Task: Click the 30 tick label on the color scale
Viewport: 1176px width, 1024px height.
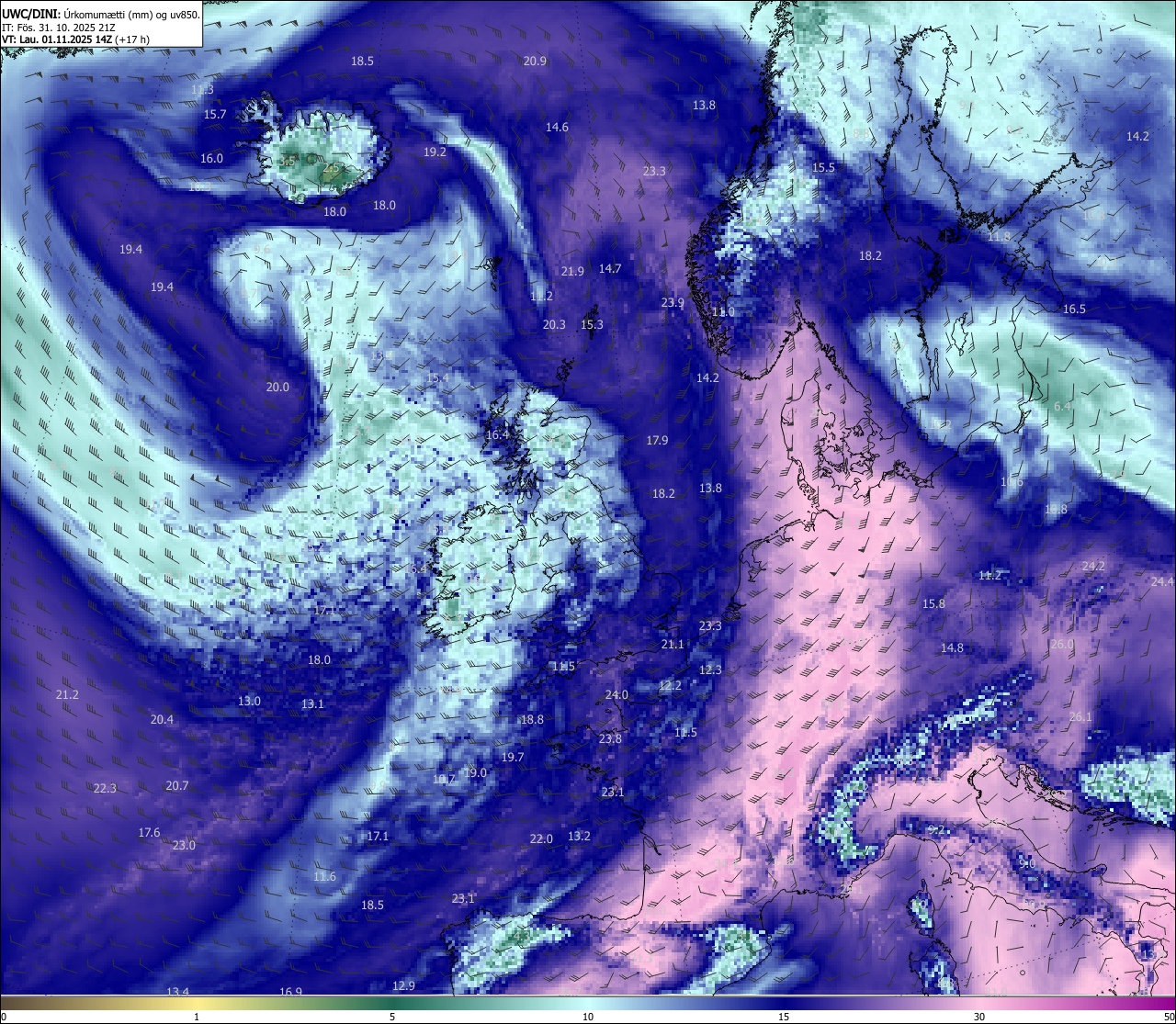Action: tap(979, 1017)
